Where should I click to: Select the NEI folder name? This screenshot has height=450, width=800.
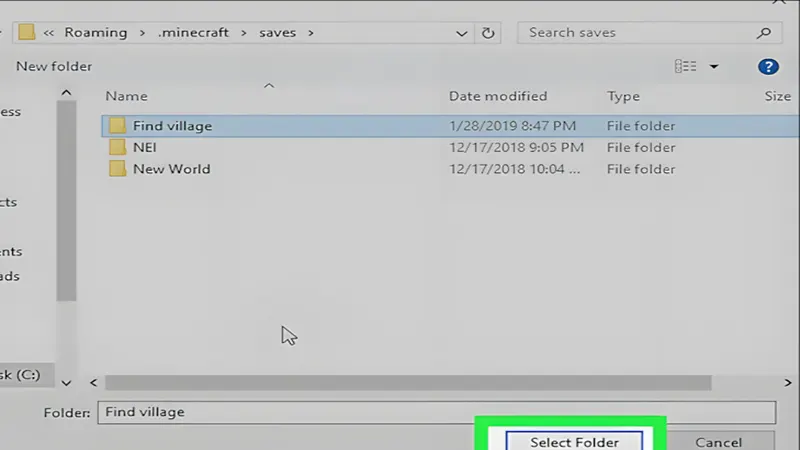click(x=145, y=147)
